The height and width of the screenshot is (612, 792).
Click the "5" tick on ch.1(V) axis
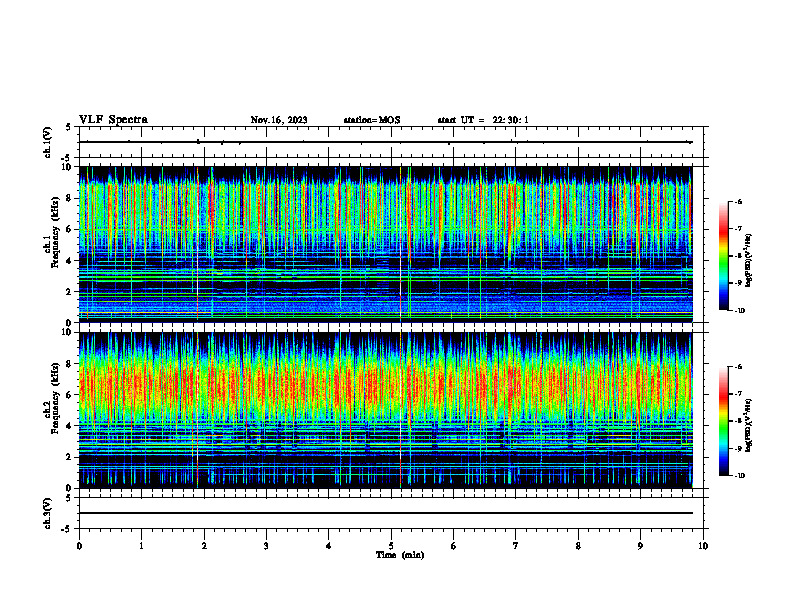tap(69, 127)
